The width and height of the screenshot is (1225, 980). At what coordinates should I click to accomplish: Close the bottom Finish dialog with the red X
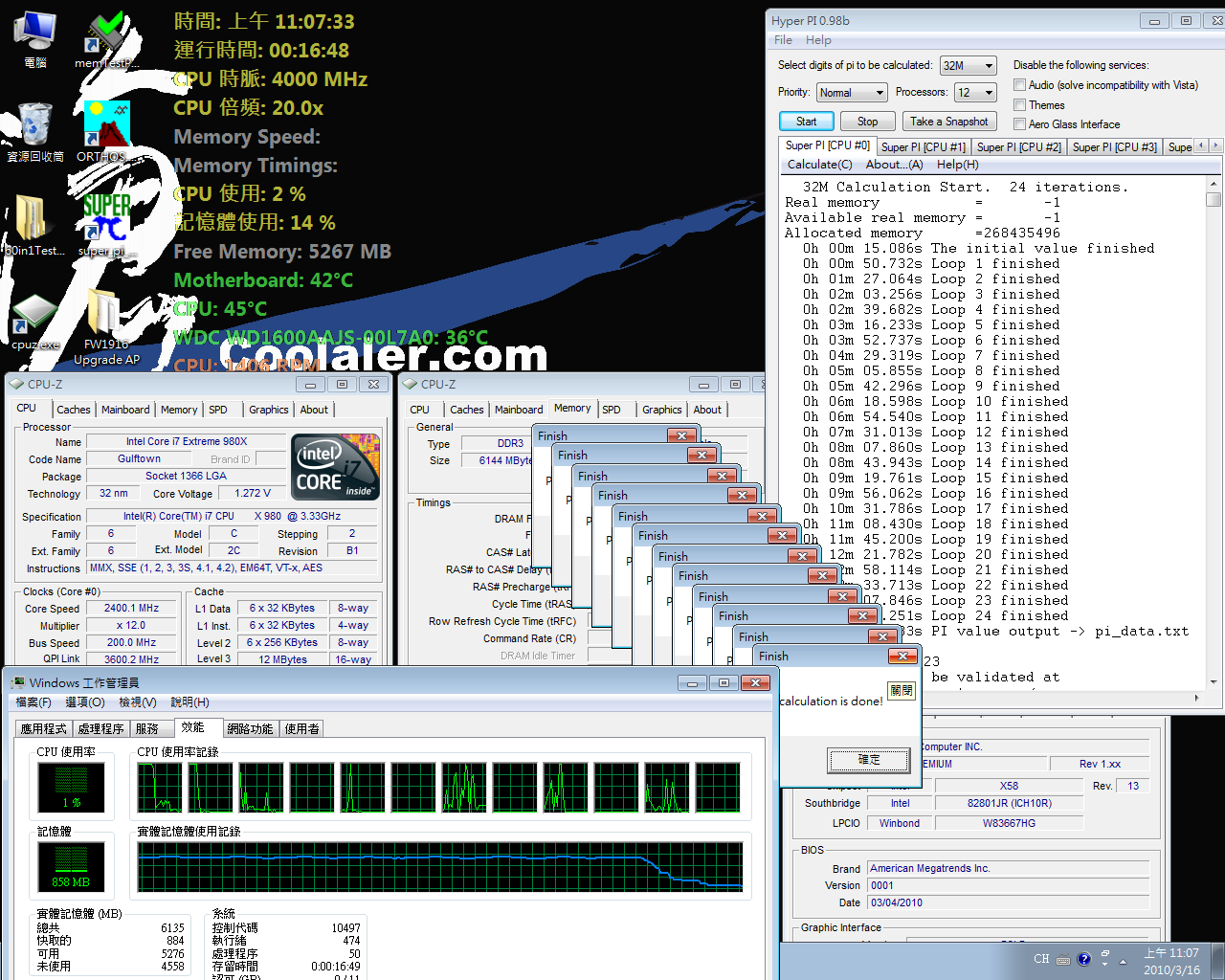(x=902, y=656)
